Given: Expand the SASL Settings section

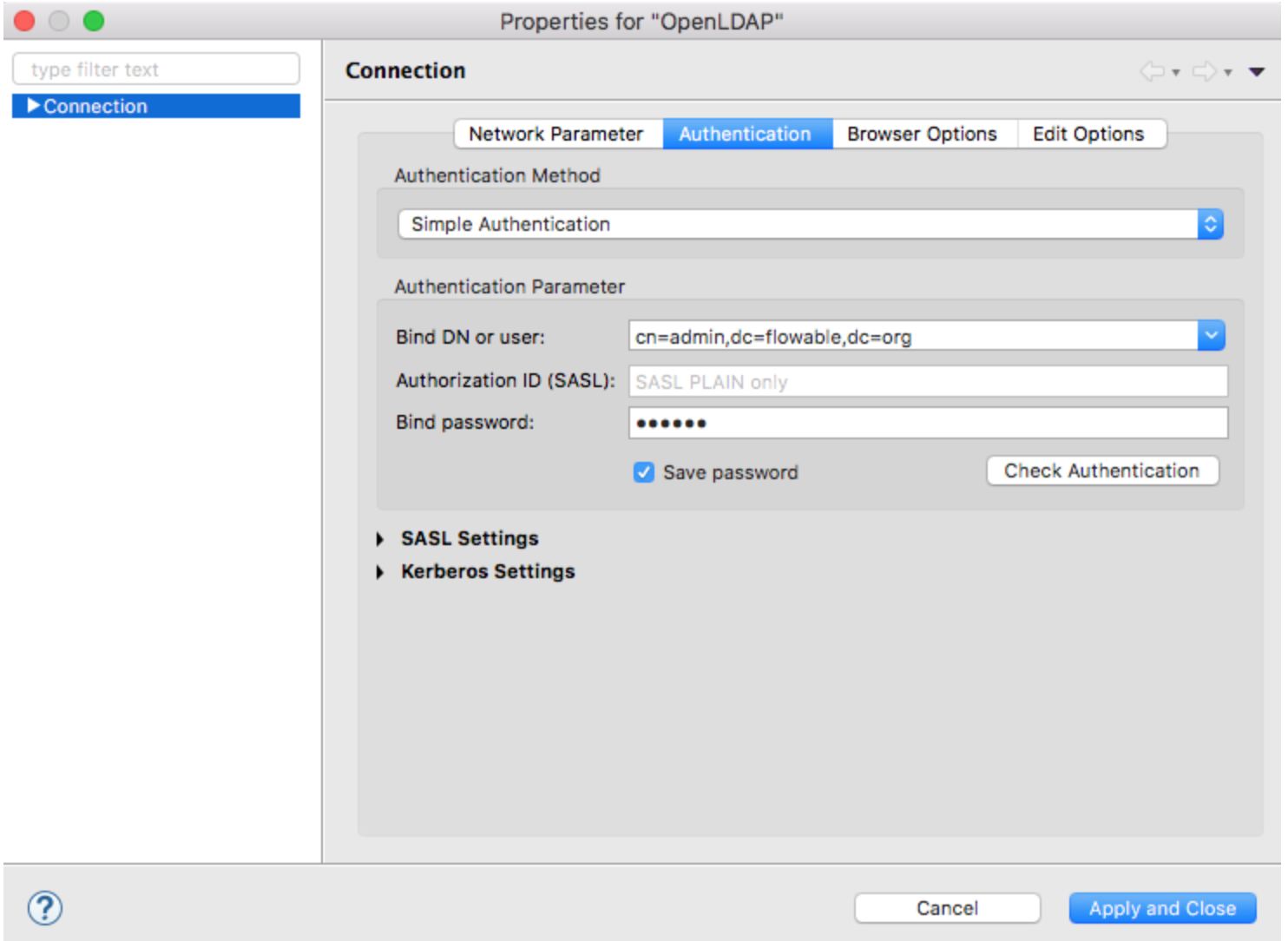Looking at the screenshot, I should tap(381, 538).
